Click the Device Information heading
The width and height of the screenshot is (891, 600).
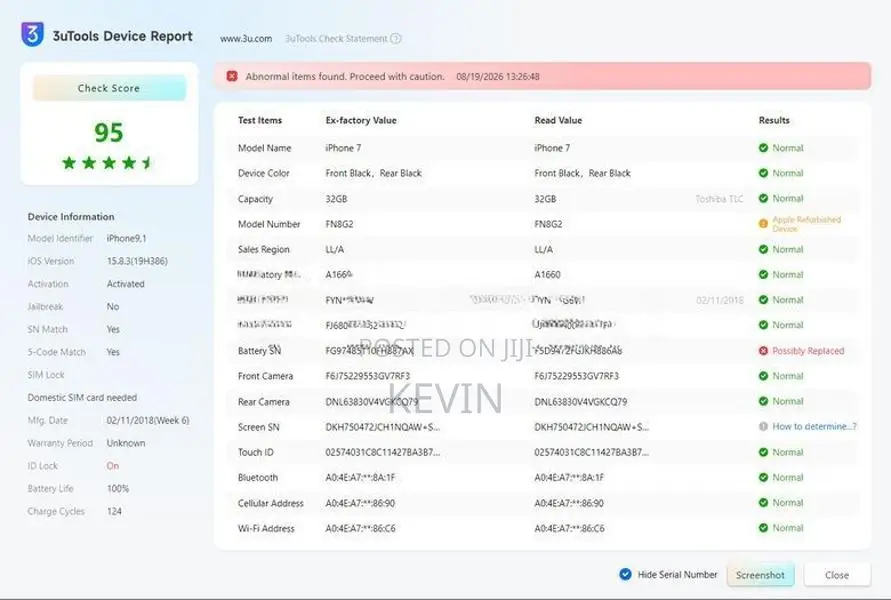71,217
